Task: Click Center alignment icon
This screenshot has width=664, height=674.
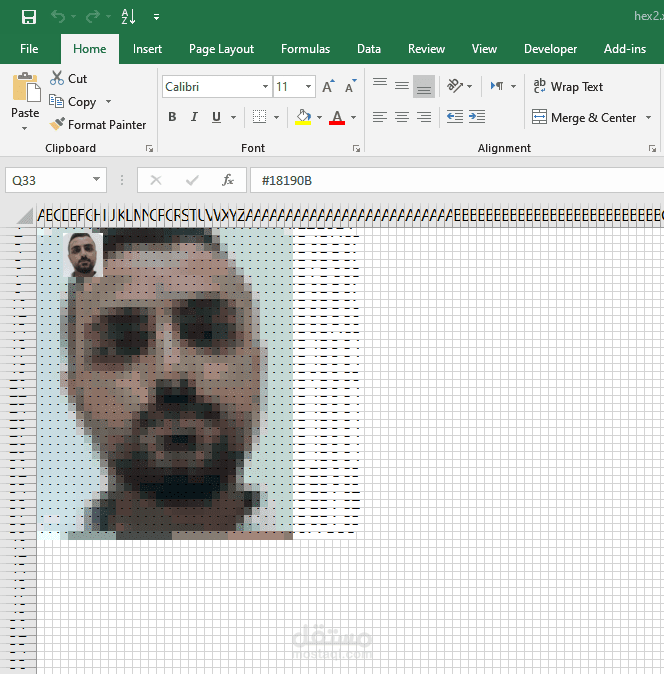Action: [x=402, y=117]
